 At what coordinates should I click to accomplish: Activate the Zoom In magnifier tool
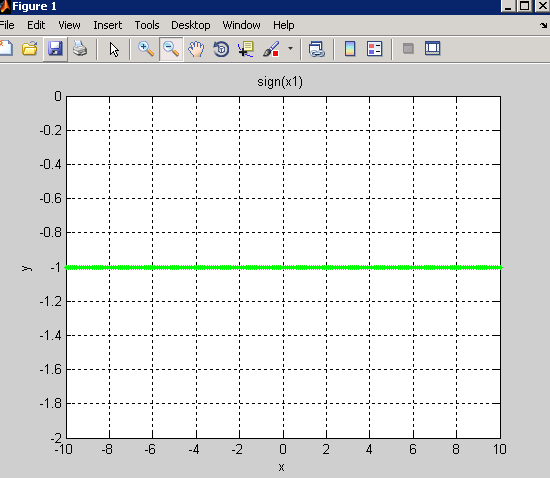146,49
